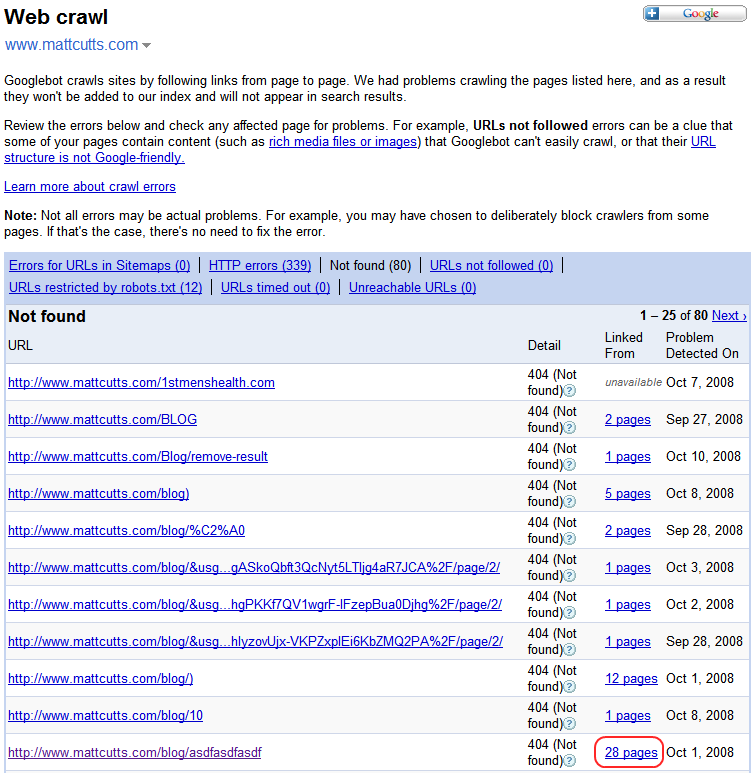Viewport: 756px width, 773px height.
Task: Click help icon in the gASkoQbft3QcNyt5 row
Action: coord(569,576)
